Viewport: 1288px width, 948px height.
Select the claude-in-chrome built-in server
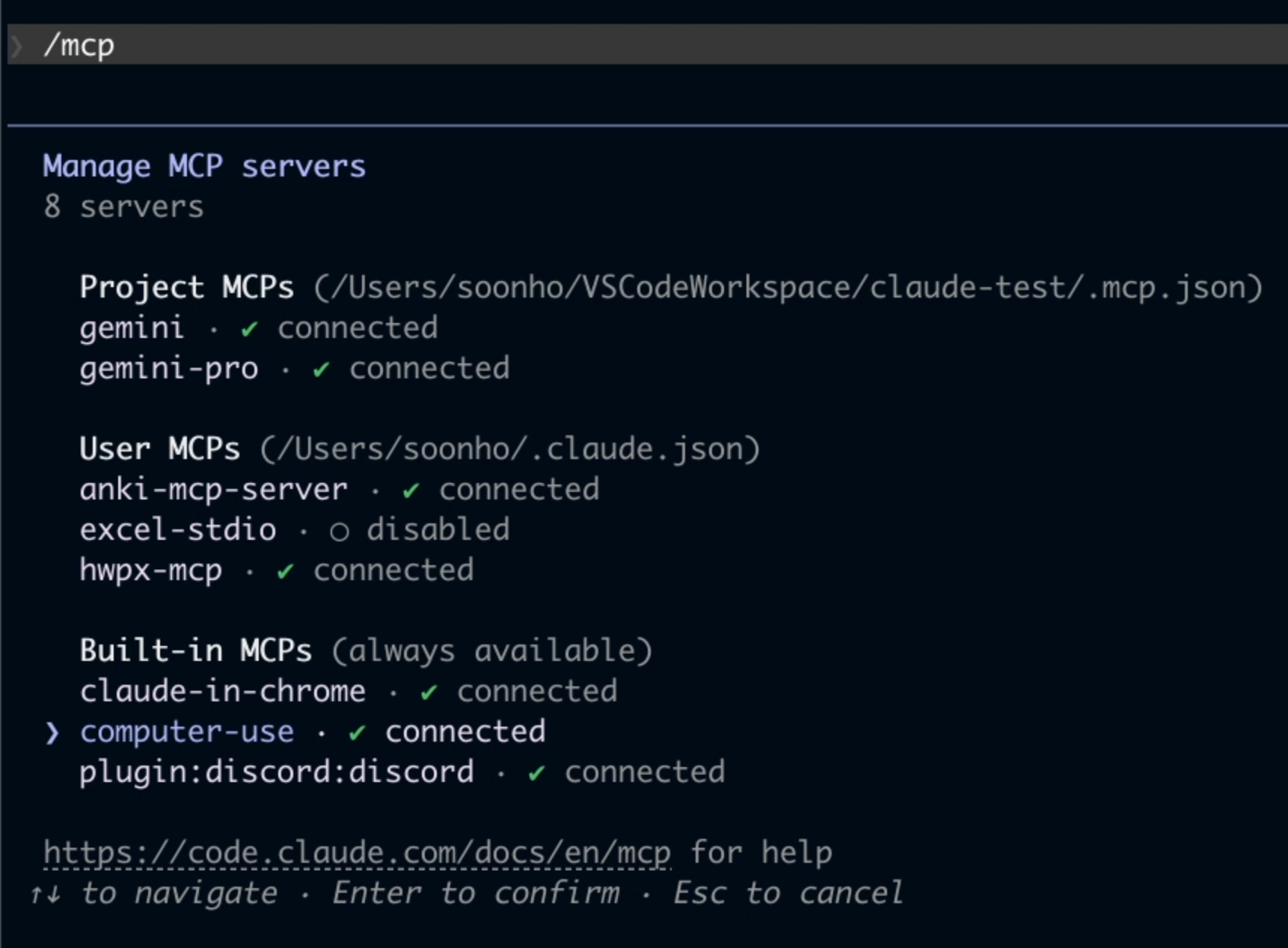349,692
